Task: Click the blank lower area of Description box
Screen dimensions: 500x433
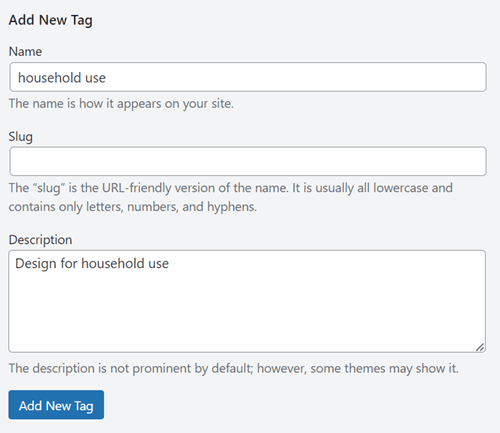Action: 247,317
